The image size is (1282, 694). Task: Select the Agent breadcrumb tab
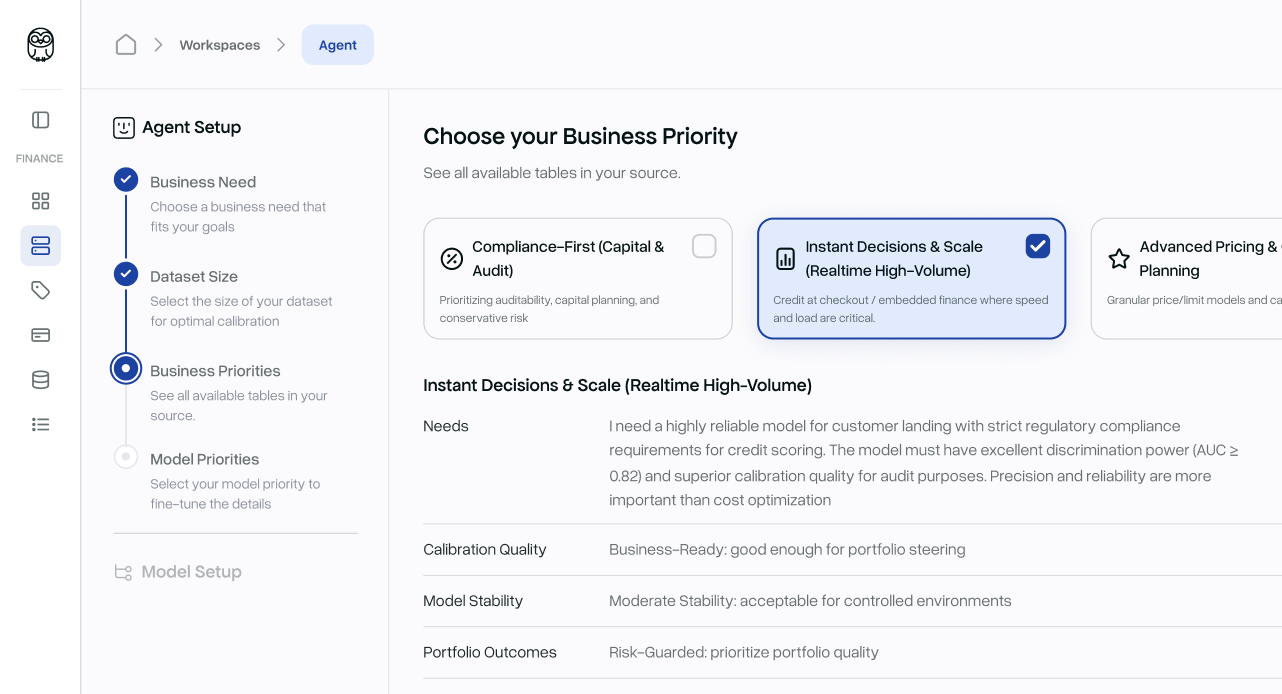pyautogui.click(x=337, y=45)
